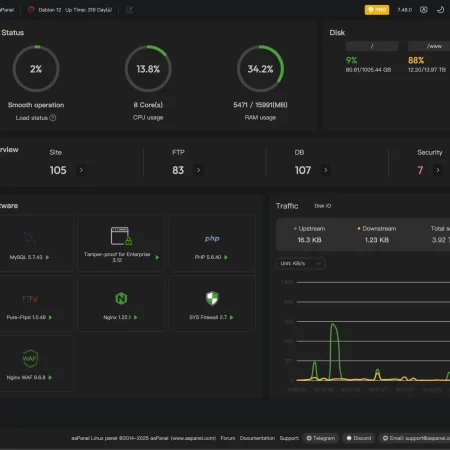Select the /www disk label
The width and height of the screenshot is (450, 450).
(434, 46)
